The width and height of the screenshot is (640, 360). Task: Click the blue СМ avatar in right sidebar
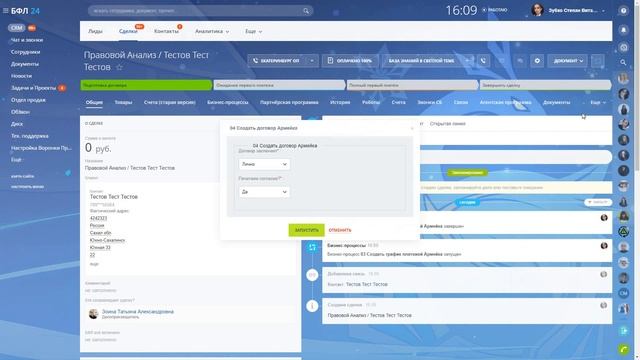coord(623,293)
